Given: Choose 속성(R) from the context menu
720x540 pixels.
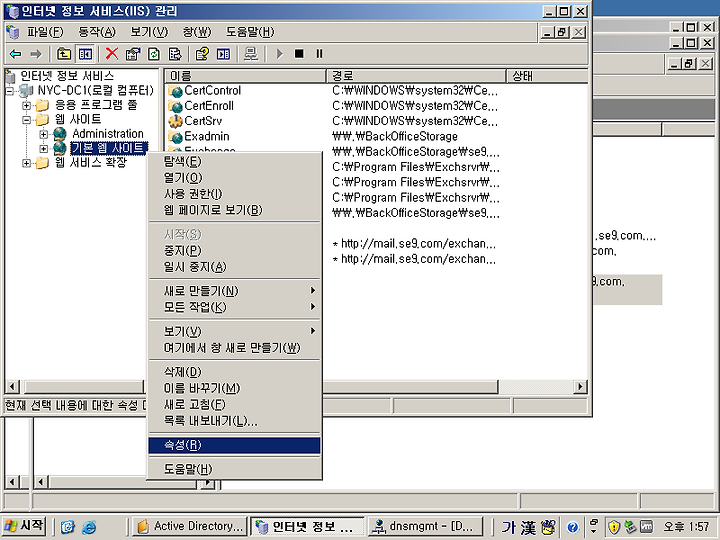Looking at the screenshot, I should tap(235, 445).
